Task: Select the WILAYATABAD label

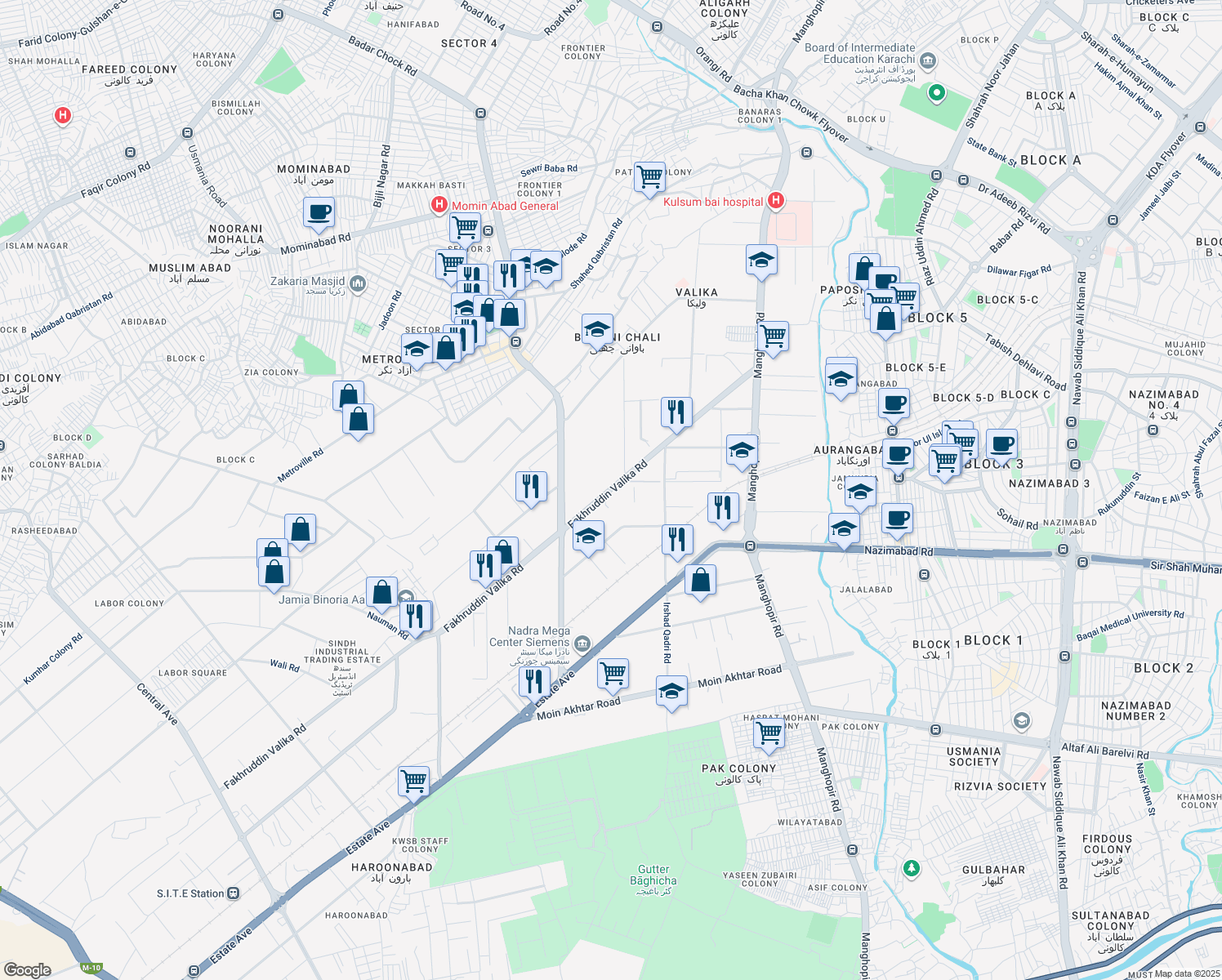Action: click(x=809, y=822)
